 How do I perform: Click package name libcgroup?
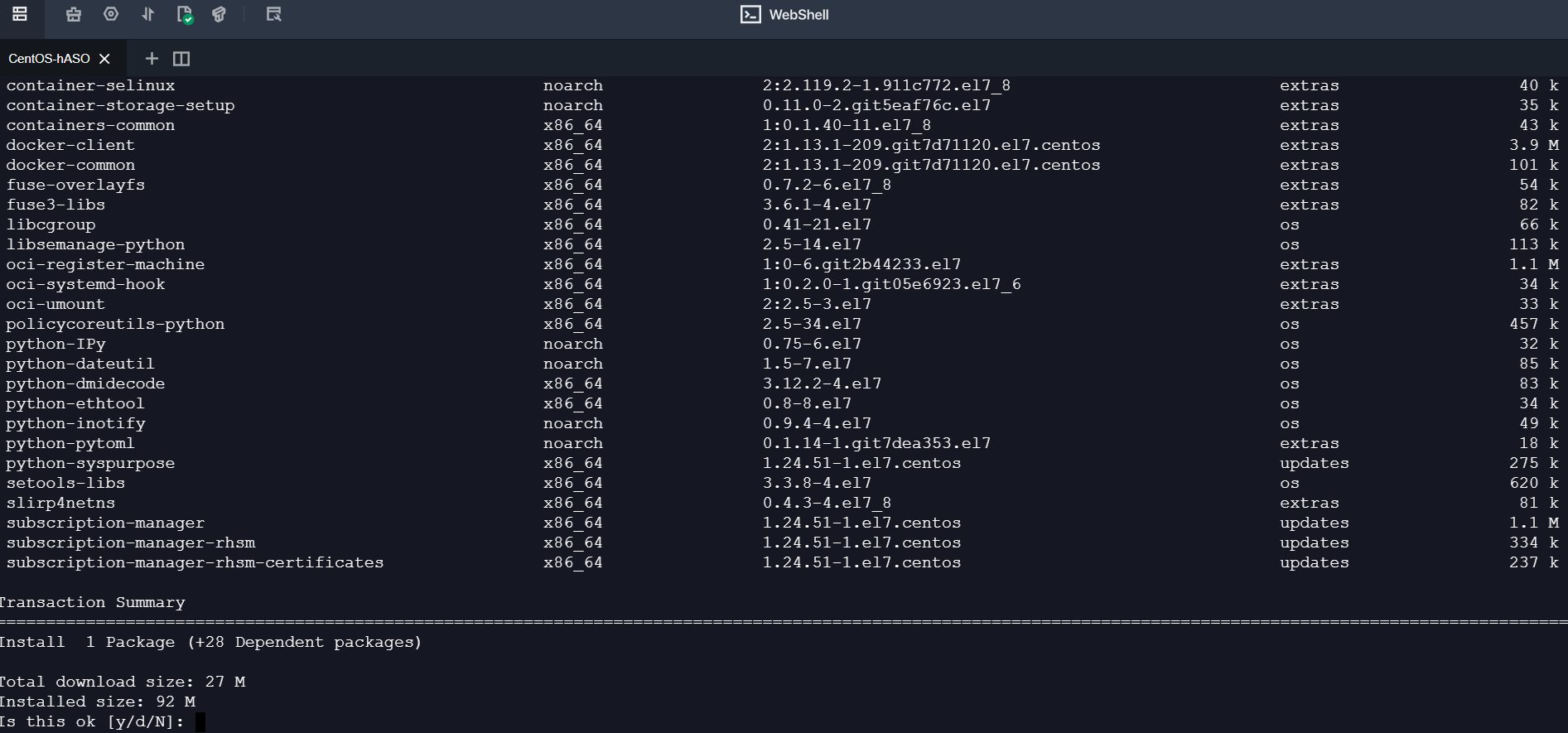[x=51, y=224]
